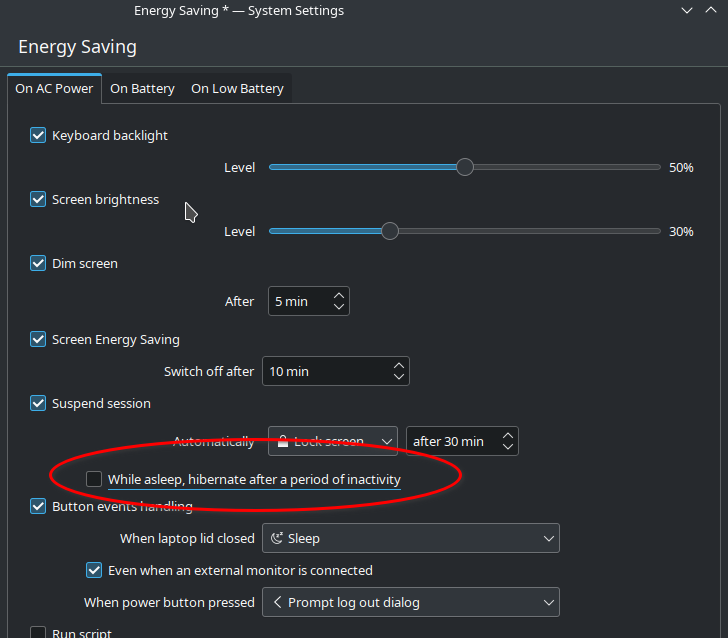728x638 pixels.
Task: Open the On Low Battery tab
Action: [x=237, y=88]
